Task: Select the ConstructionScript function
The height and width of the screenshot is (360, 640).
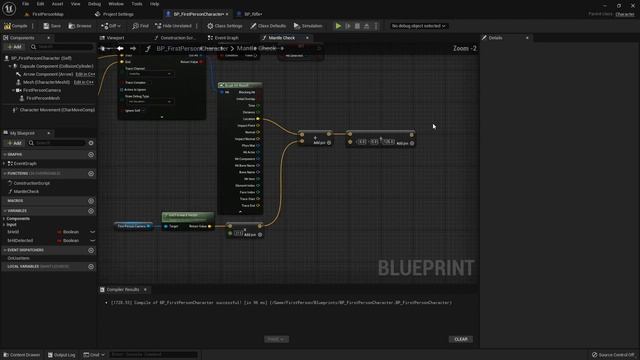Action: click(x=32, y=183)
